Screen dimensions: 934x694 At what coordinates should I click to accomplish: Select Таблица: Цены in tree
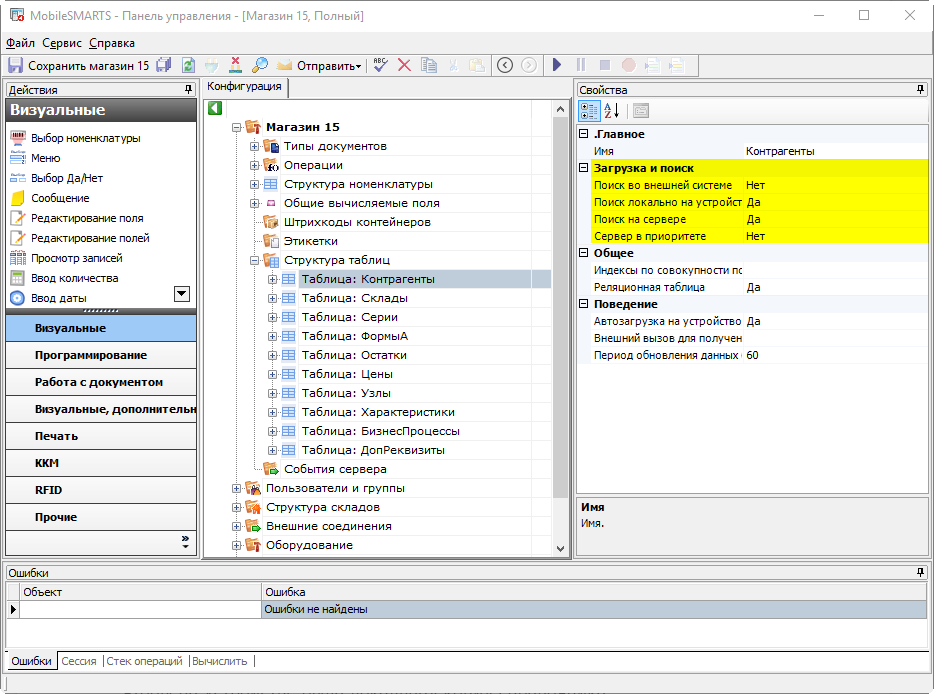coord(347,374)
